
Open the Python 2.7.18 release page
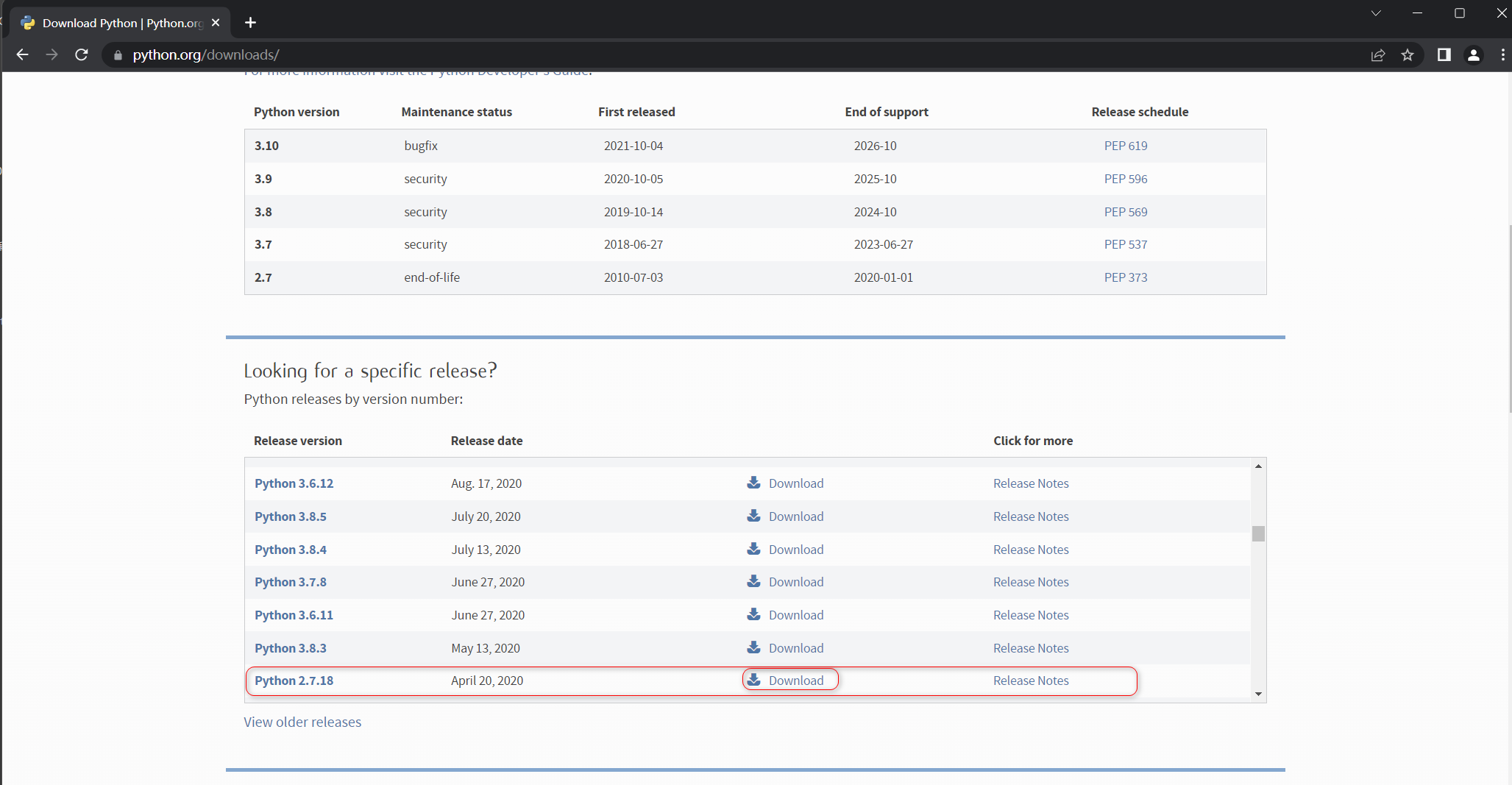click(x=294, y=681)
